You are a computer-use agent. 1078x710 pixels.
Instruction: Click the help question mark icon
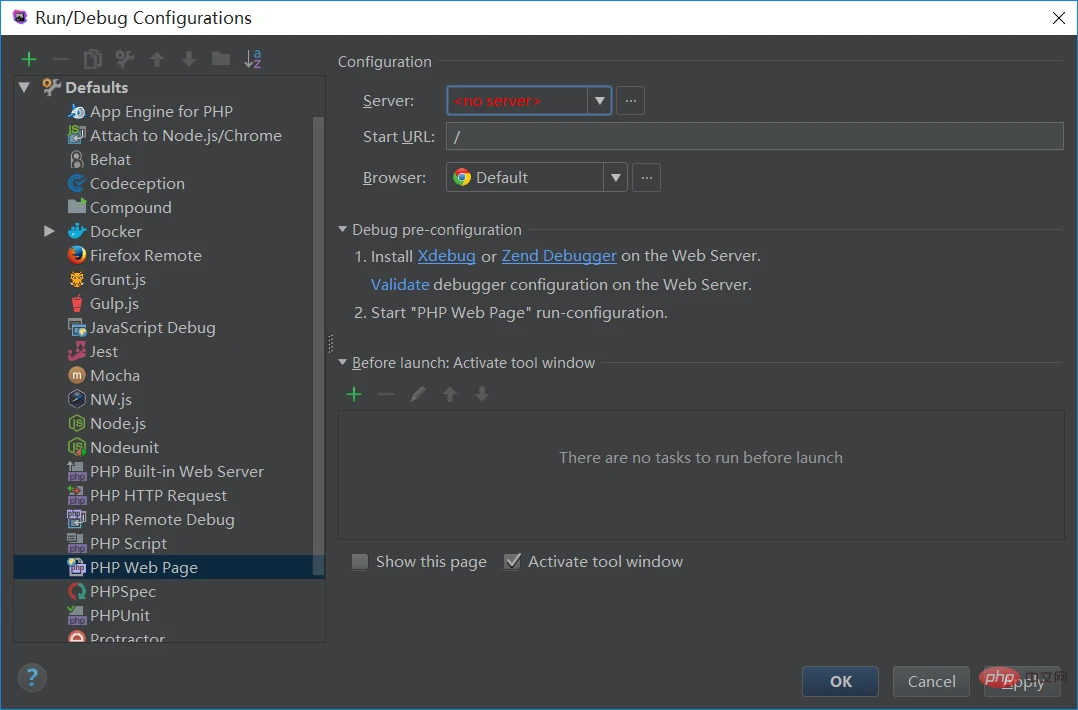32,678
